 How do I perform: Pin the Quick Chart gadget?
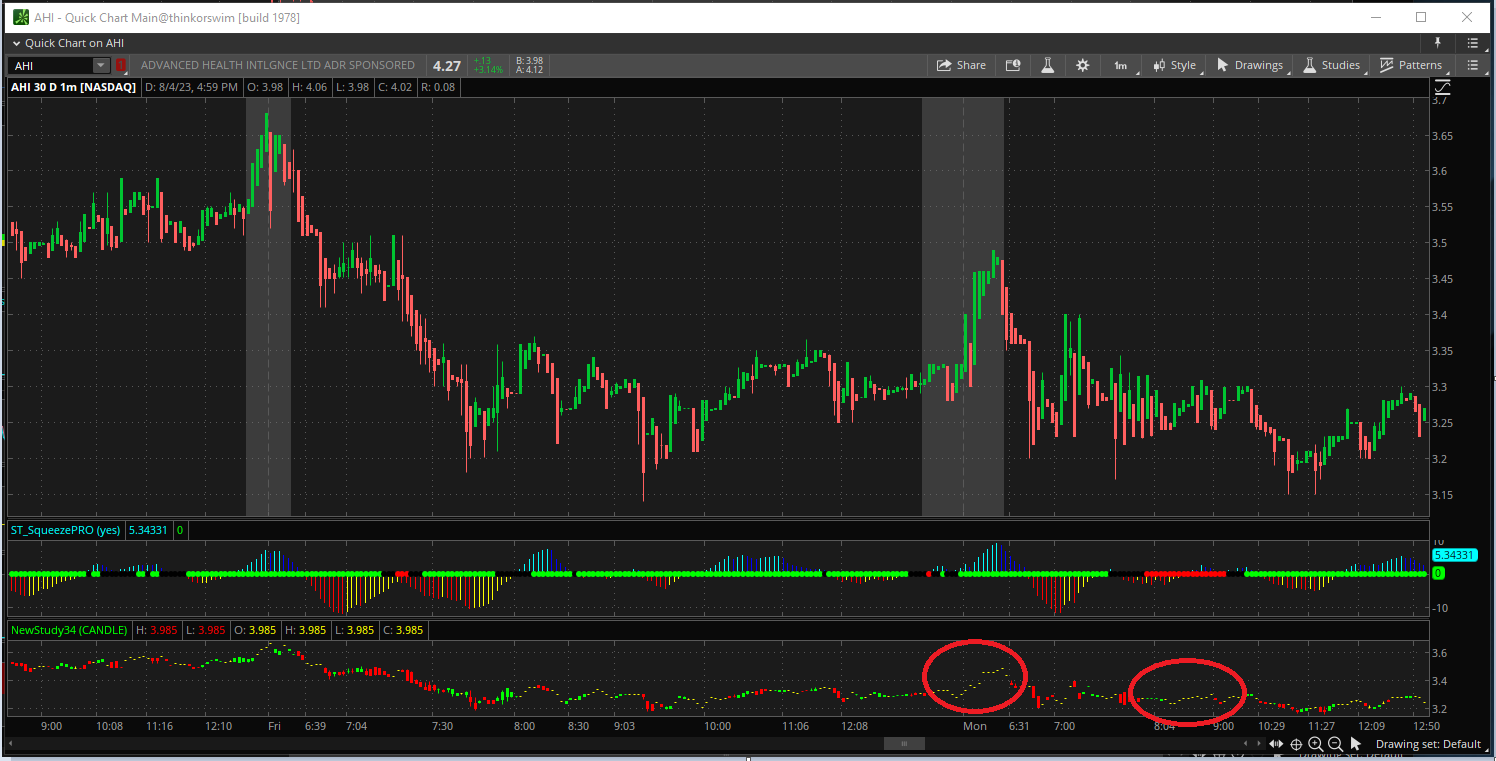(1438, 43)
